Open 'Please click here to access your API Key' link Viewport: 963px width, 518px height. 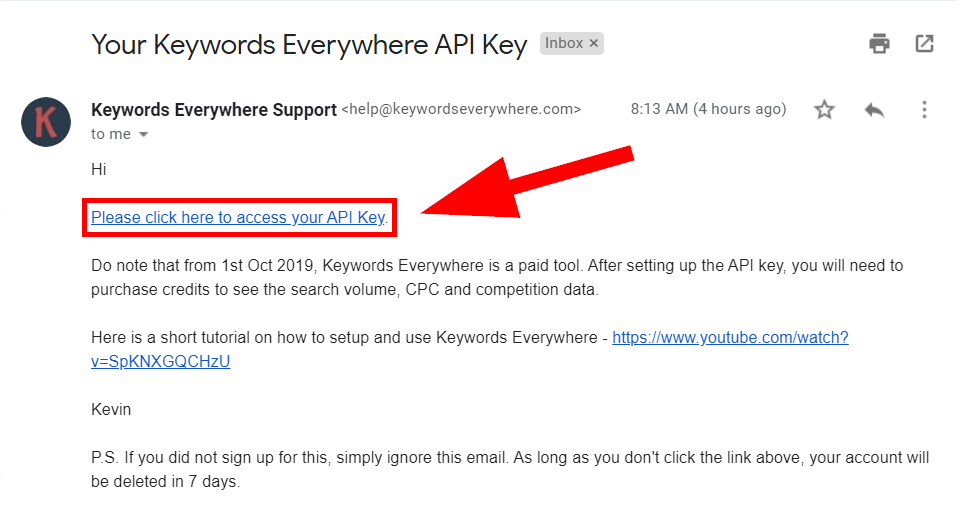coord(238,218)
